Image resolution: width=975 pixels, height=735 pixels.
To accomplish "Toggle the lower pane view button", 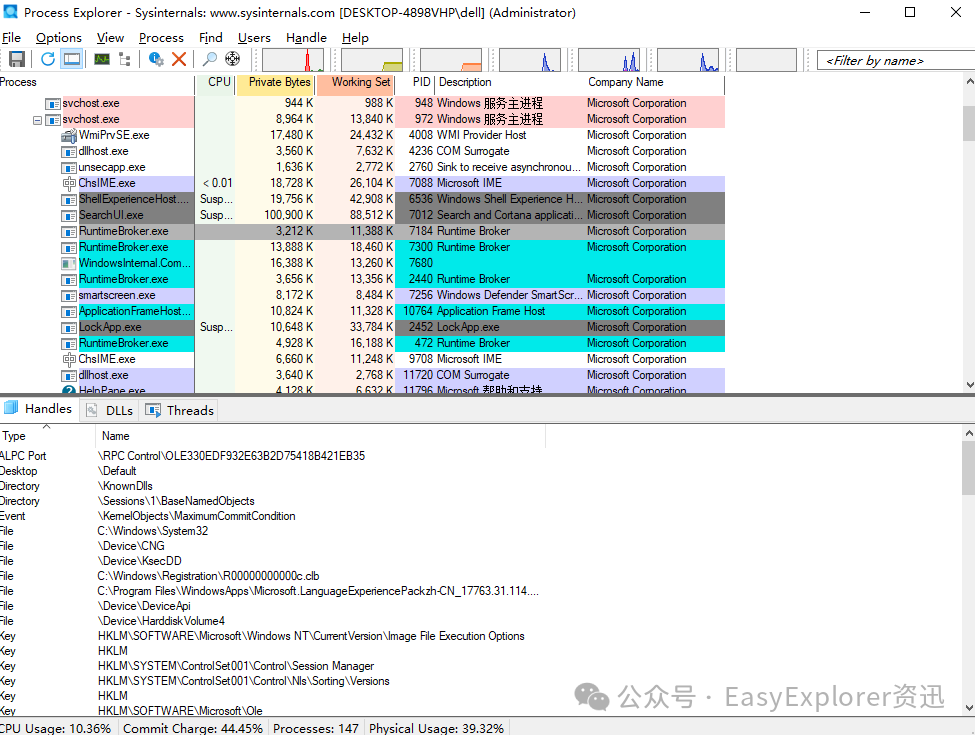I will click(x=72, y=59).
